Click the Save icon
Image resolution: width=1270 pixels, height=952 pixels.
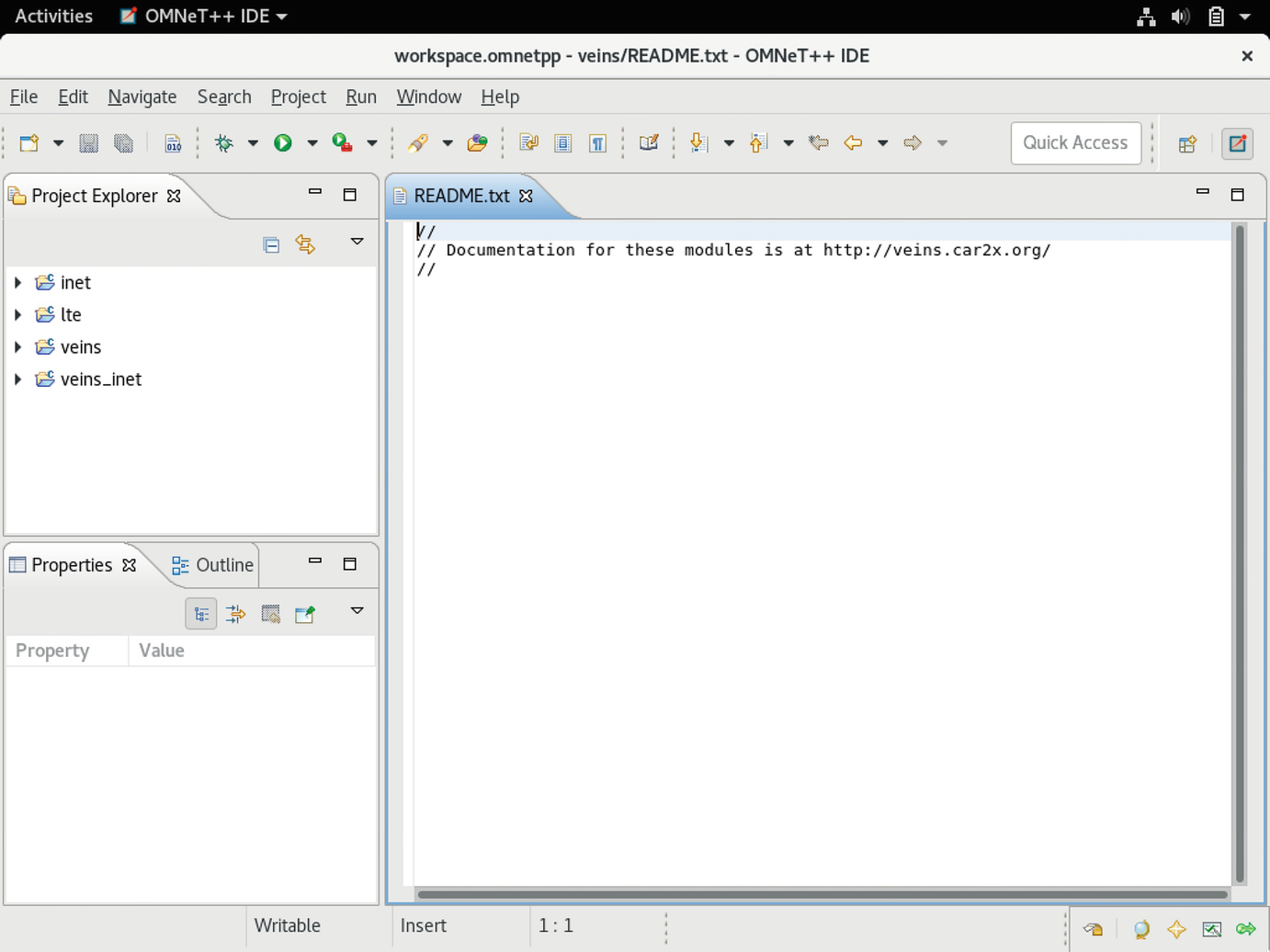pyautogui.click(x=88, y=142)
